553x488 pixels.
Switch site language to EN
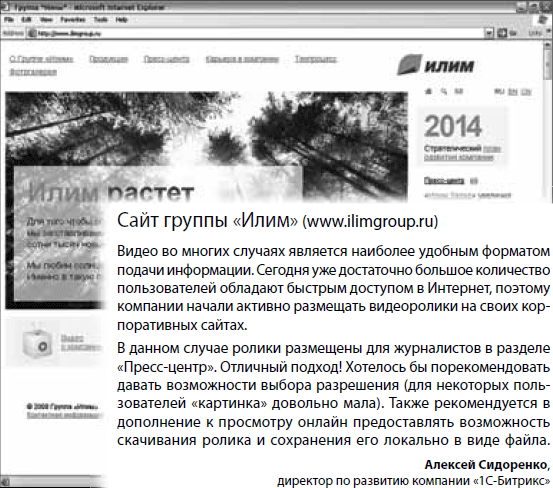tap(512, 92)
